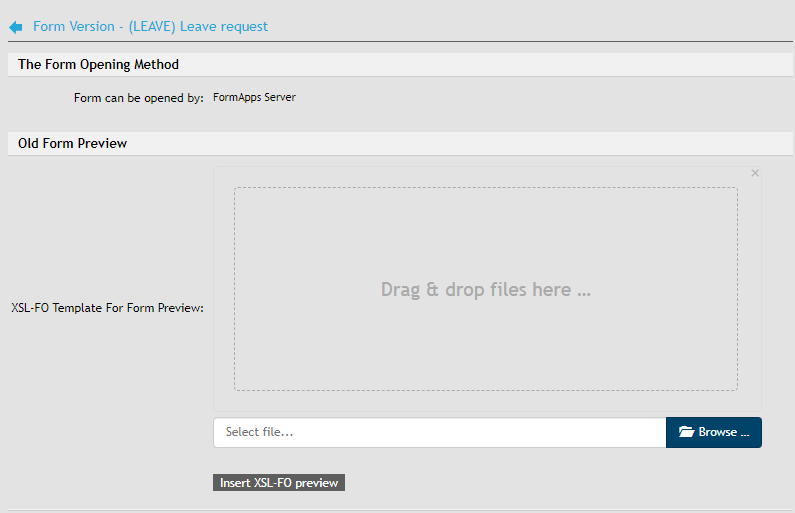Open the Form Version breadcrumb link
This screenshot has width=795, height=513.
click(150, 27)
